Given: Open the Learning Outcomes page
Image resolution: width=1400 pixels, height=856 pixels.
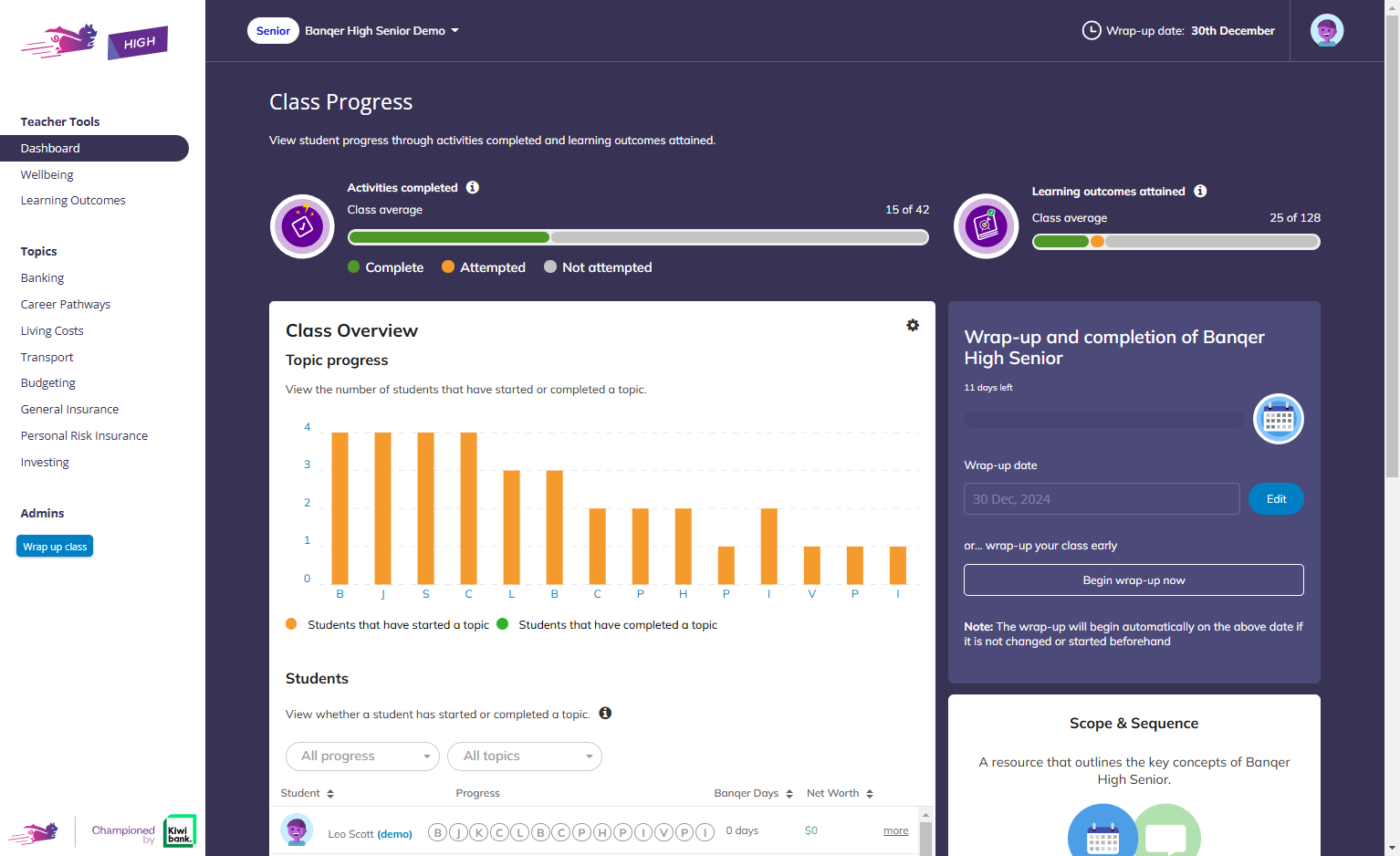Looking at the screenshot, I should [73, 200].
